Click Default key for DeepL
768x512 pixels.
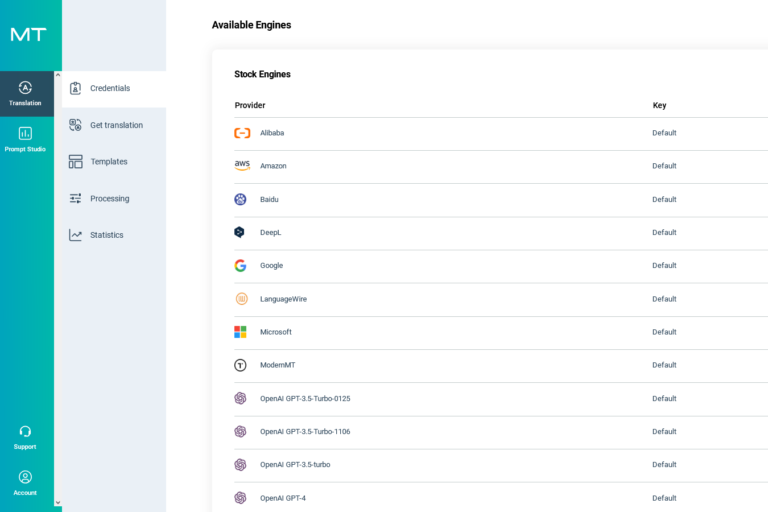pos(664,232)
